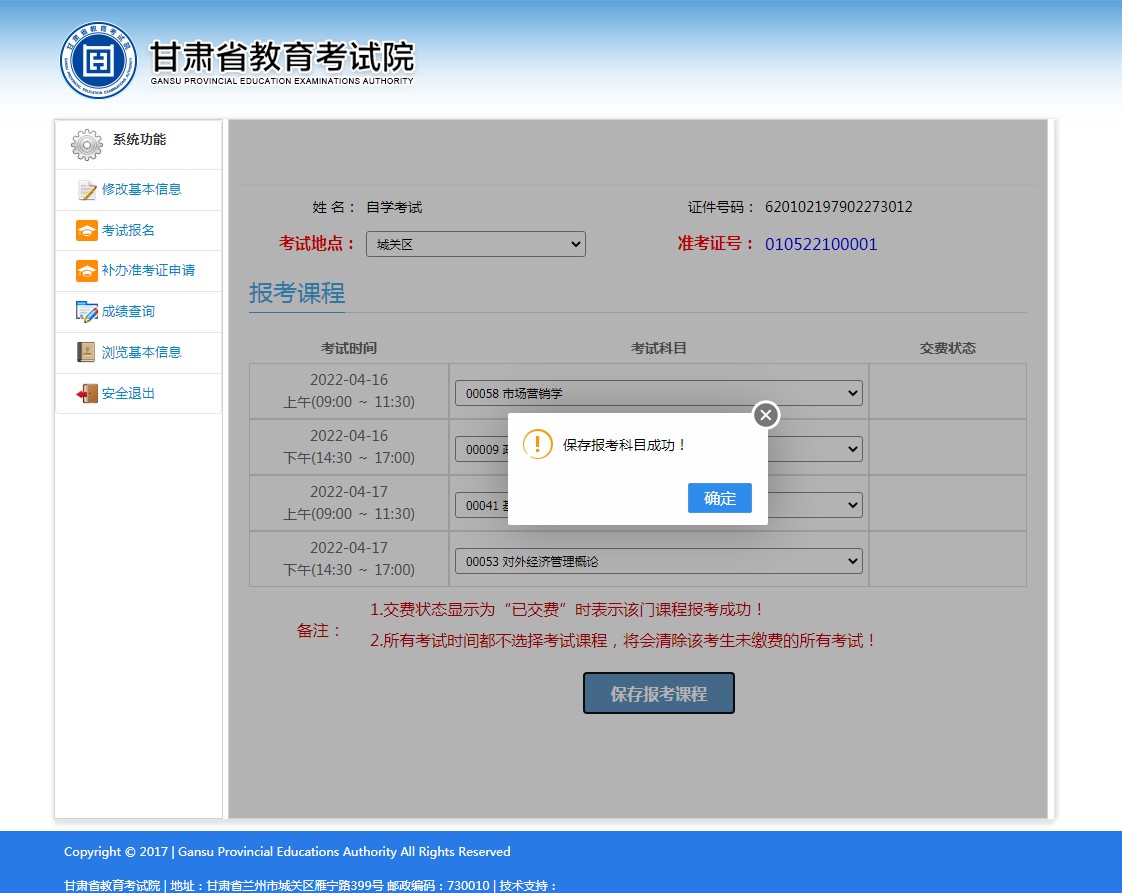Screen dimensions: 1122x893
Task: Click the warning exclamation icon in dialog
Action: [x=537, y=445]
